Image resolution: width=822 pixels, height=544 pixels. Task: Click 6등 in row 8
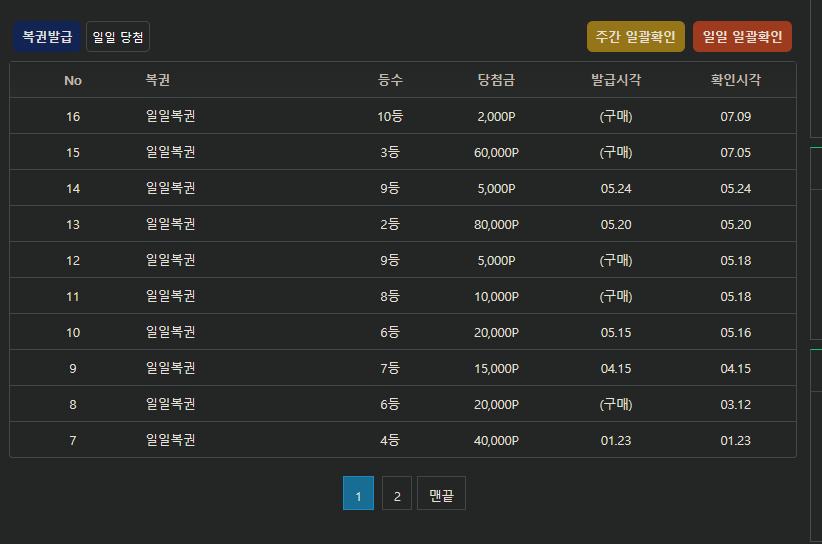coord(390,405)
